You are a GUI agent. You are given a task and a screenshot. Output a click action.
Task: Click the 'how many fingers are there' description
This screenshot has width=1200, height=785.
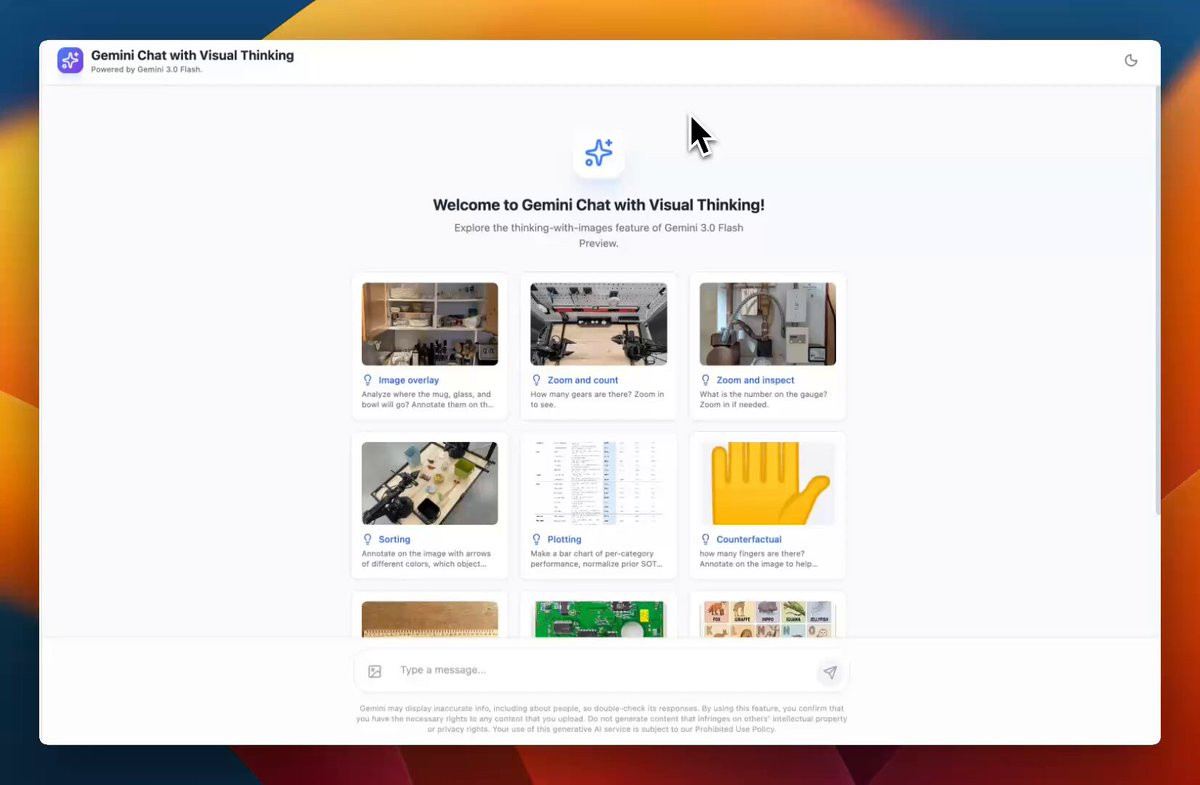759,558
